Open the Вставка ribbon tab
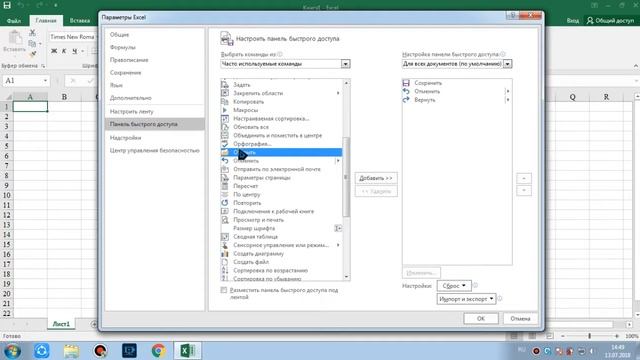 tap(80, 20)
